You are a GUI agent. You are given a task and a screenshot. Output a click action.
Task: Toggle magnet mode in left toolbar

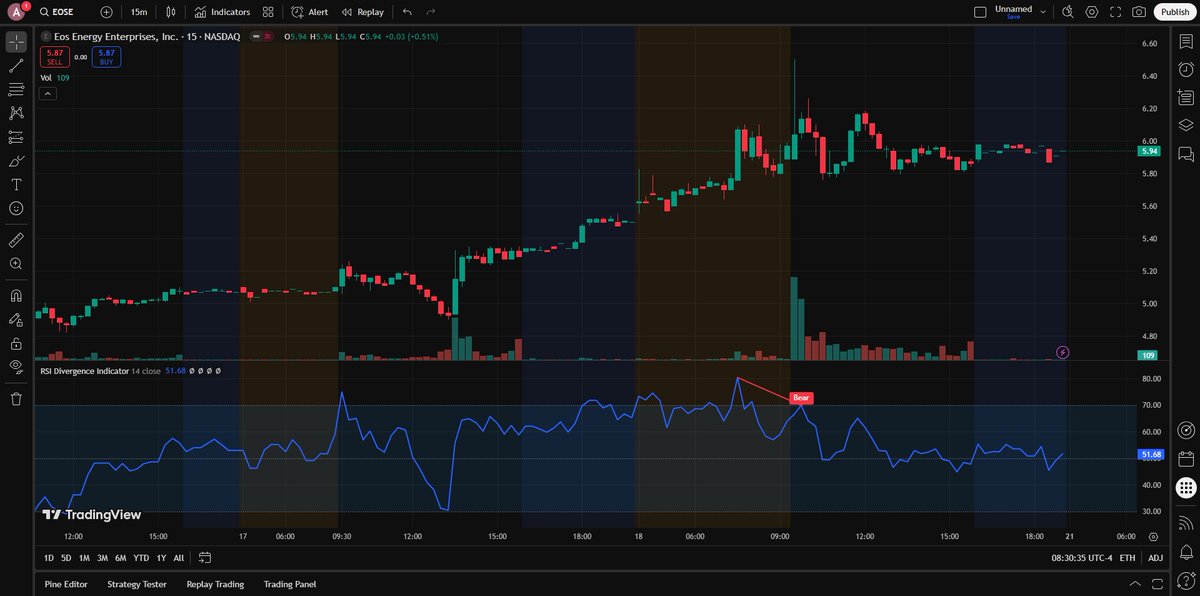[16, 296]
